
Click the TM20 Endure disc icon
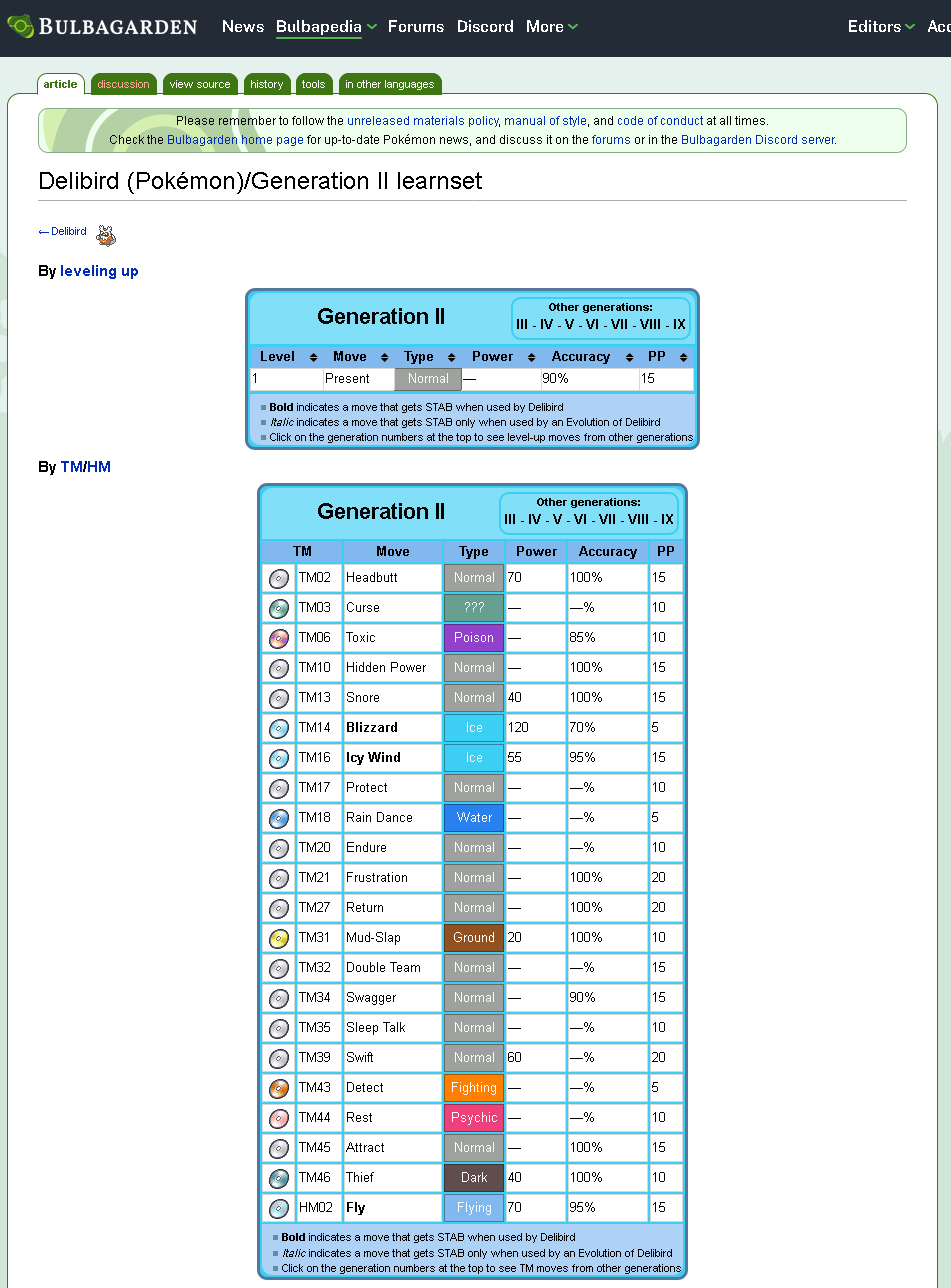tap(279, 848)
